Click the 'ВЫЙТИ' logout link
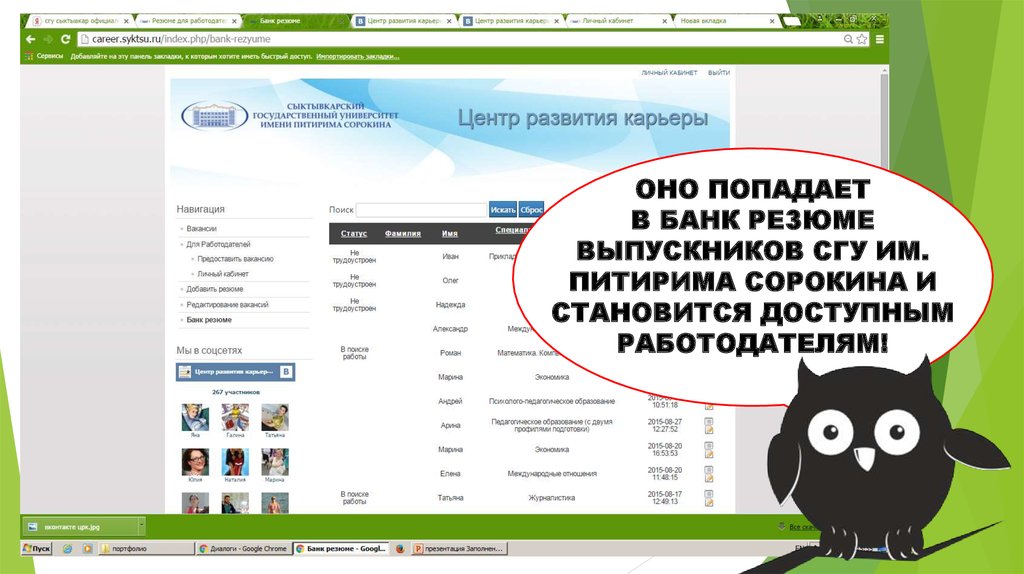The image size is (1024, 574). coord(718,73)
